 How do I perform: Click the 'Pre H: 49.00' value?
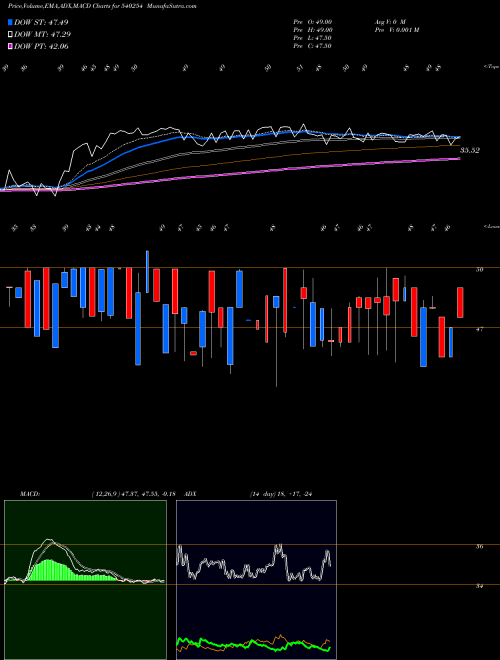[x=313, y=30]
